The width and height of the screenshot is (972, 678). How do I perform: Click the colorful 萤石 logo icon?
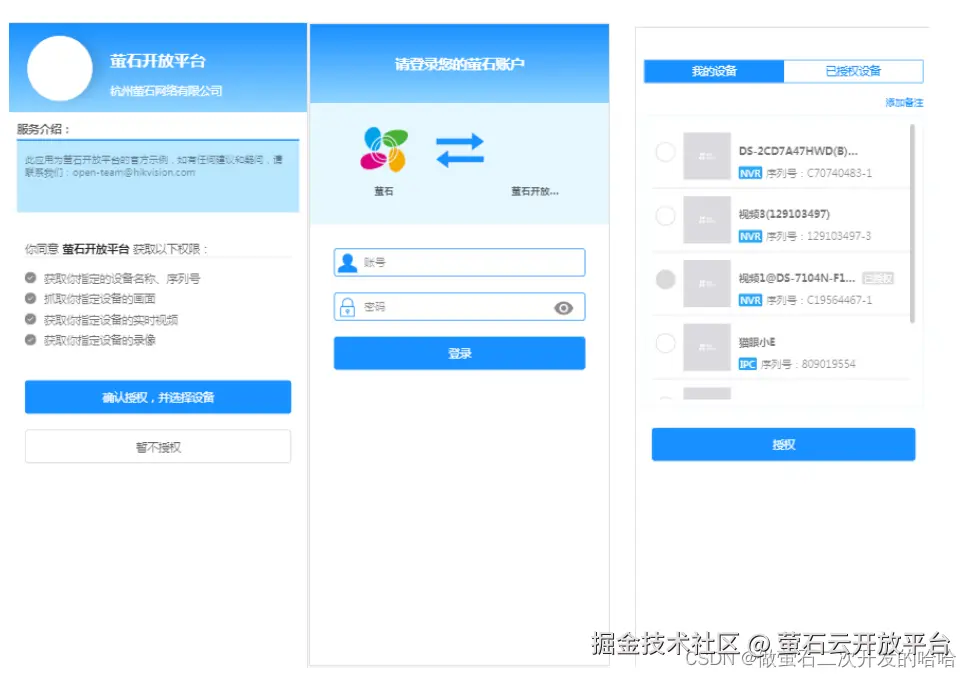[x=384, y=149]
